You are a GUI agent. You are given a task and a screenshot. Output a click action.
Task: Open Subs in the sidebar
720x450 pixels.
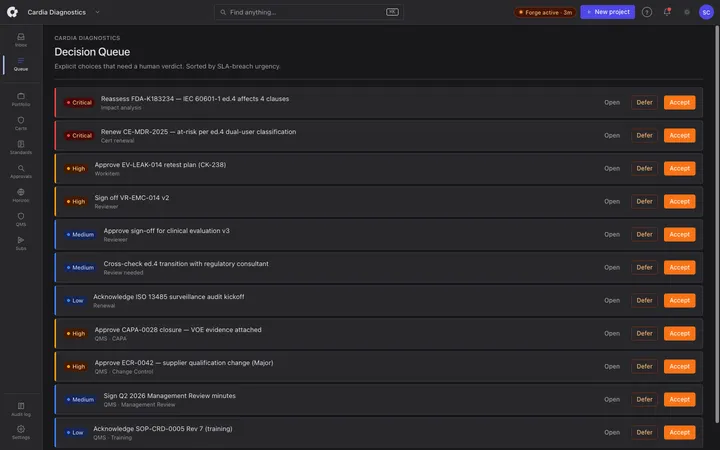(x=21, y=243)
